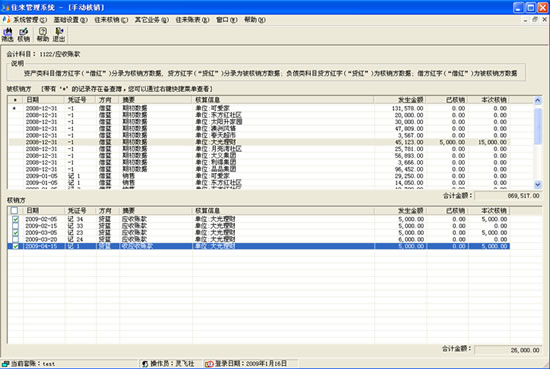Uncheck the highlighted 2009-04-15 row checkbox
Viewport: 550px width, 369px height.
15,246
